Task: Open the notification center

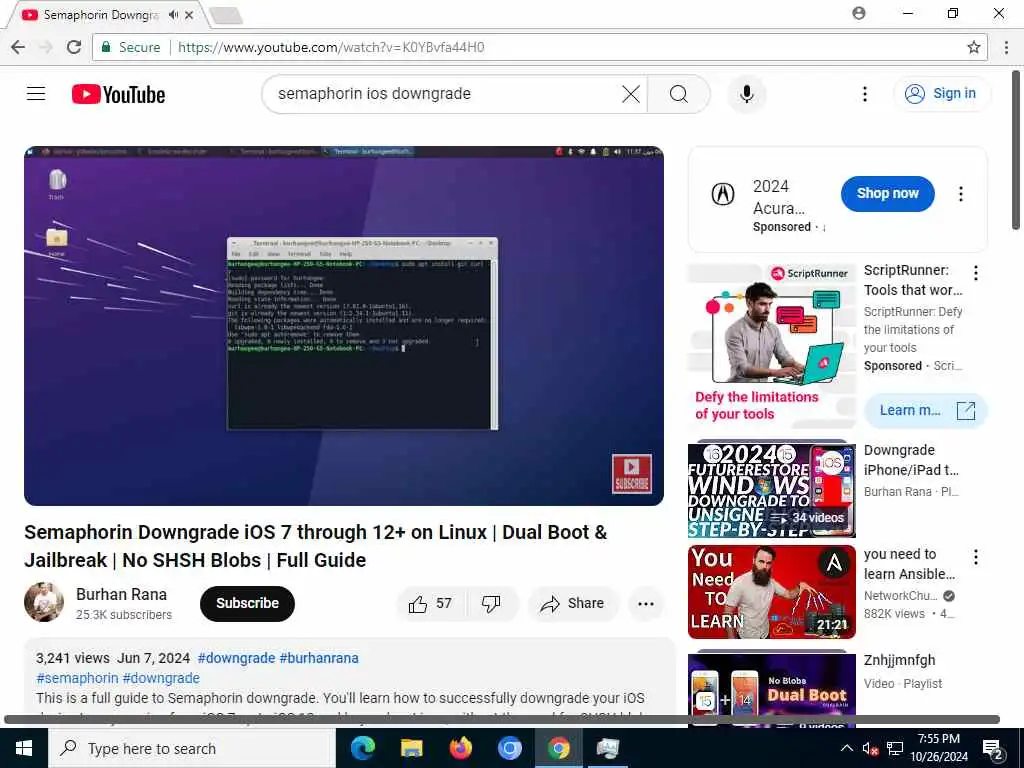Action: tap(993, 749)
